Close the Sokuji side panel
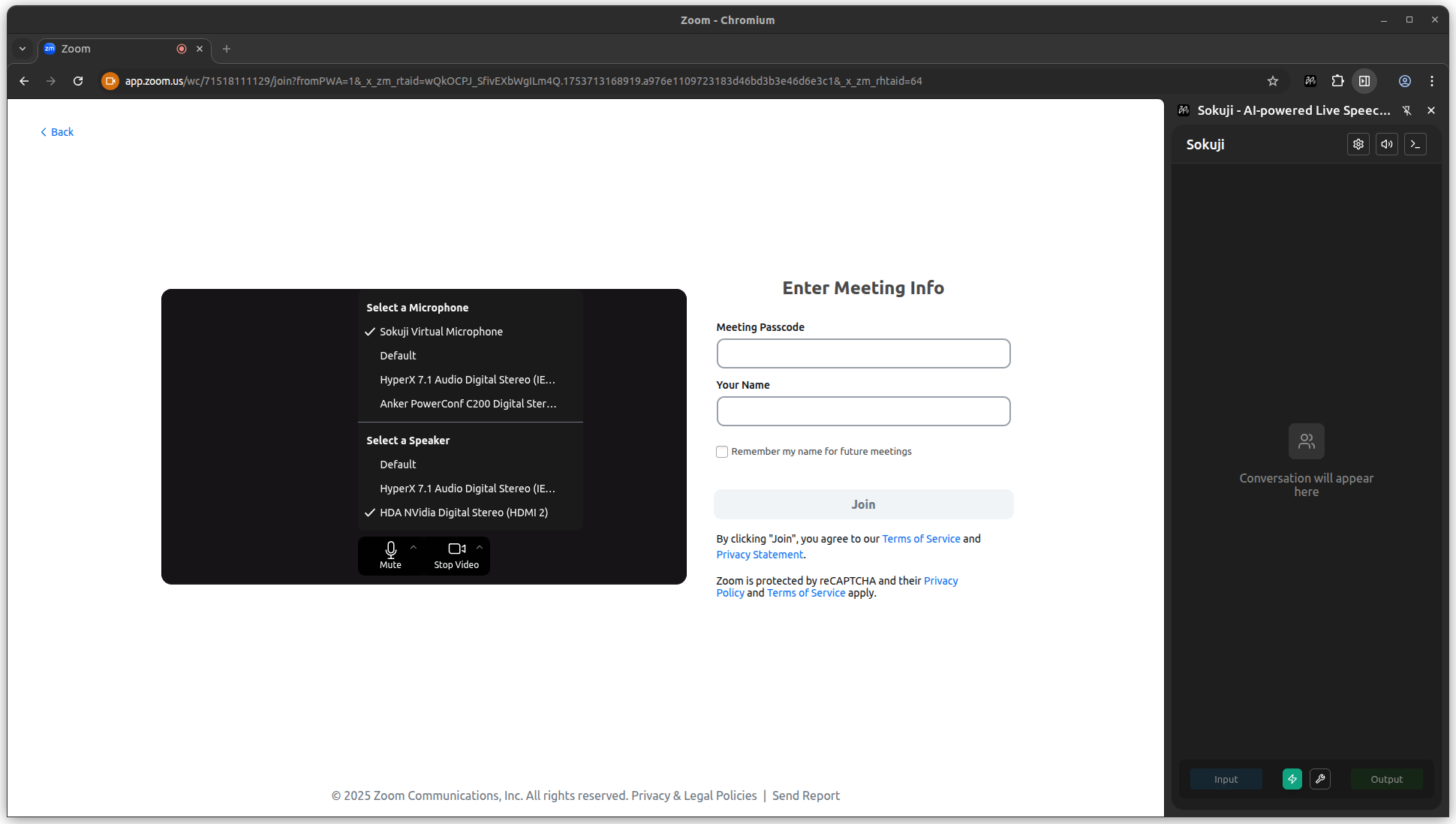 click(1431, 110)
